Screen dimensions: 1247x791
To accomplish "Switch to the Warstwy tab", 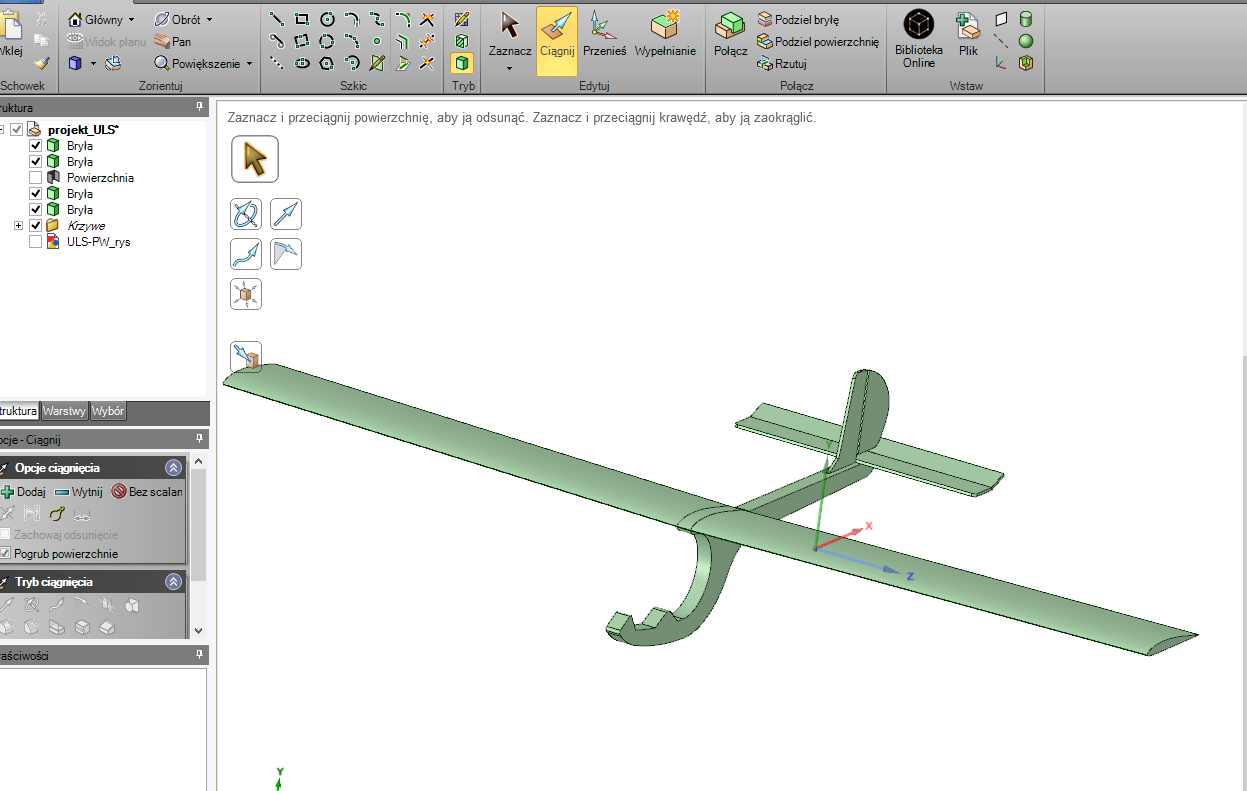I will 65,411.
